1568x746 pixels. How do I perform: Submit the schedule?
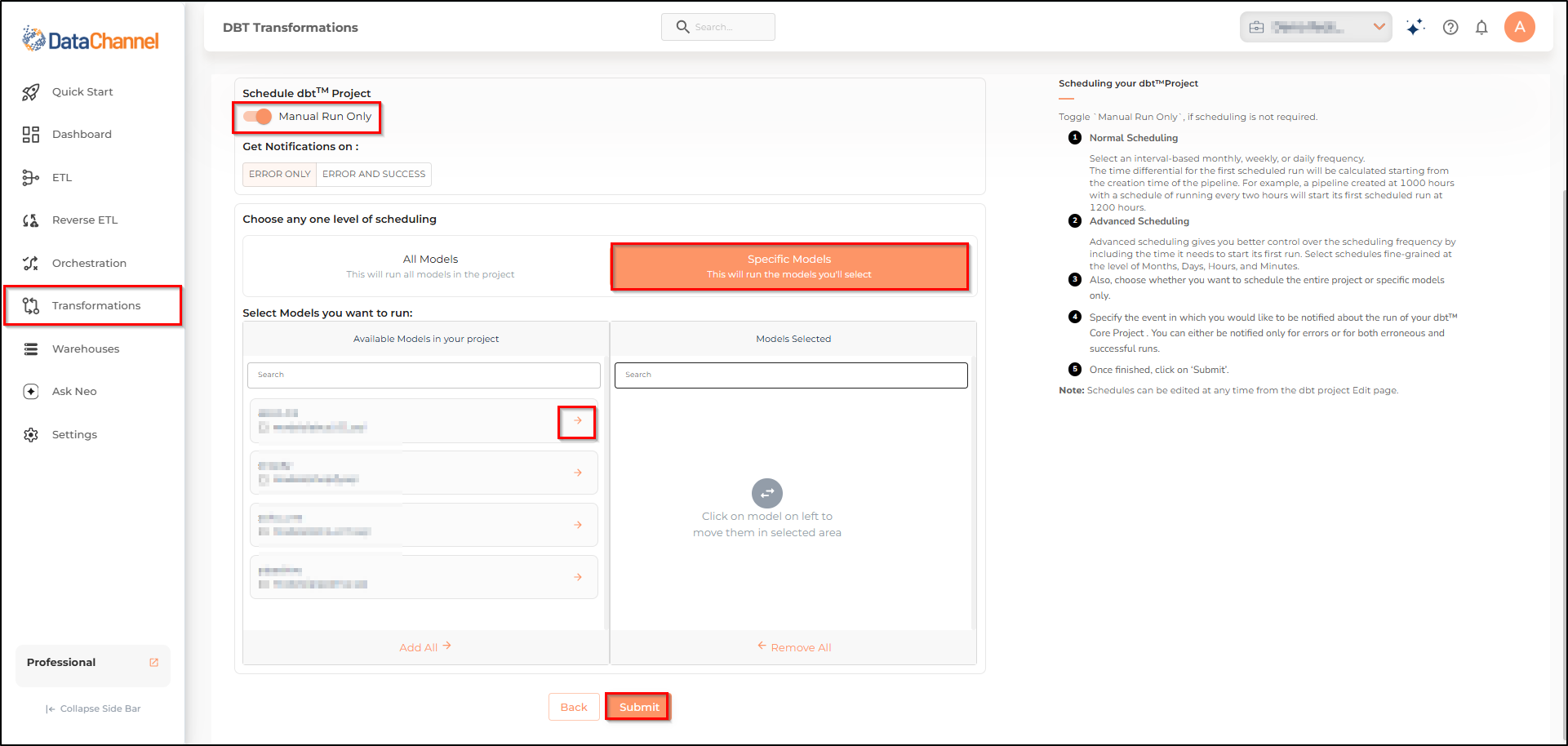pyautogui.click(x=638, y=708)
